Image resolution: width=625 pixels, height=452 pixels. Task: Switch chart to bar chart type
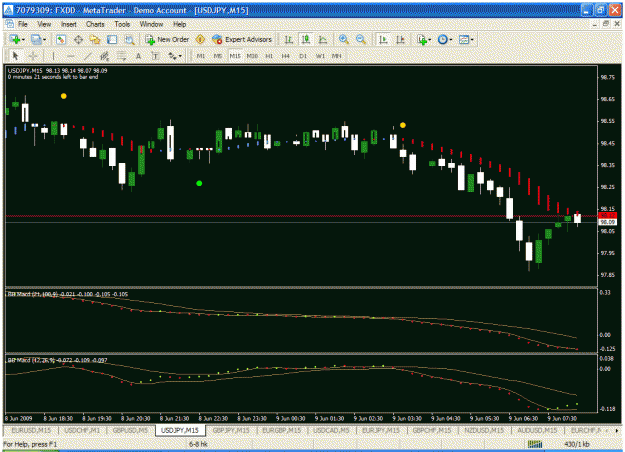click(x=289, y=39)
